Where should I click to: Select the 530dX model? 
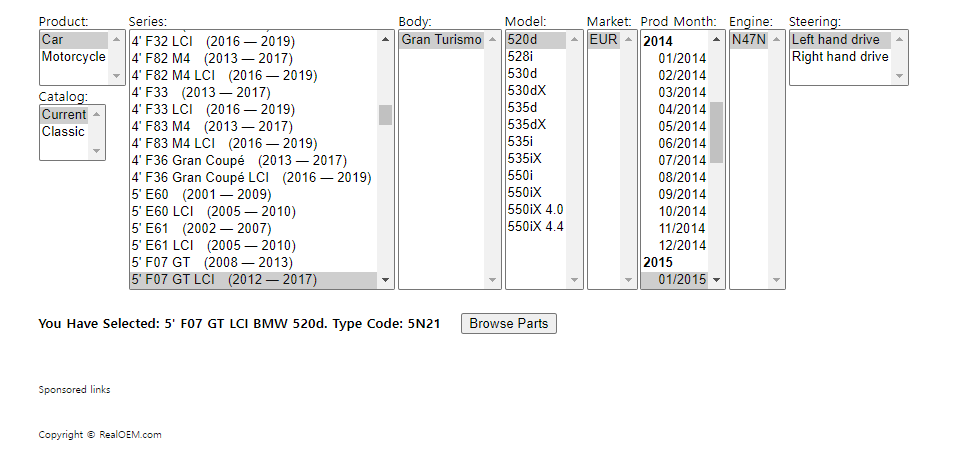pos(536,91)
